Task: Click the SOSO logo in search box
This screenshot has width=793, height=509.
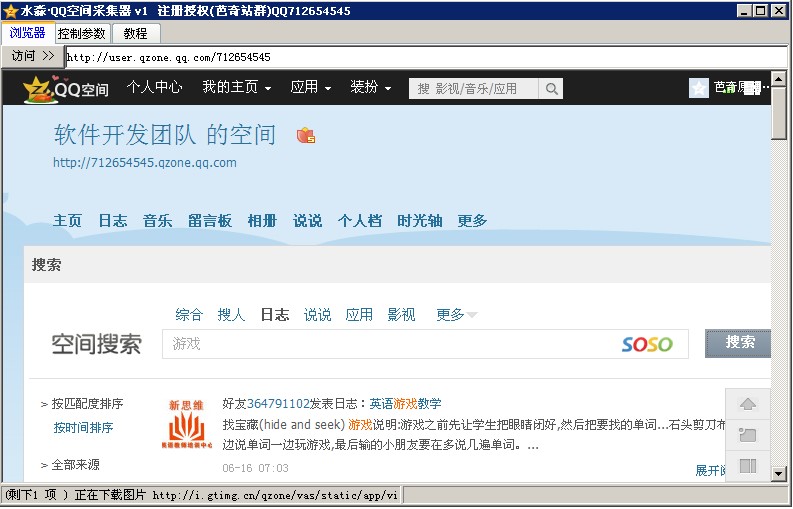Action: pos(647,345)
